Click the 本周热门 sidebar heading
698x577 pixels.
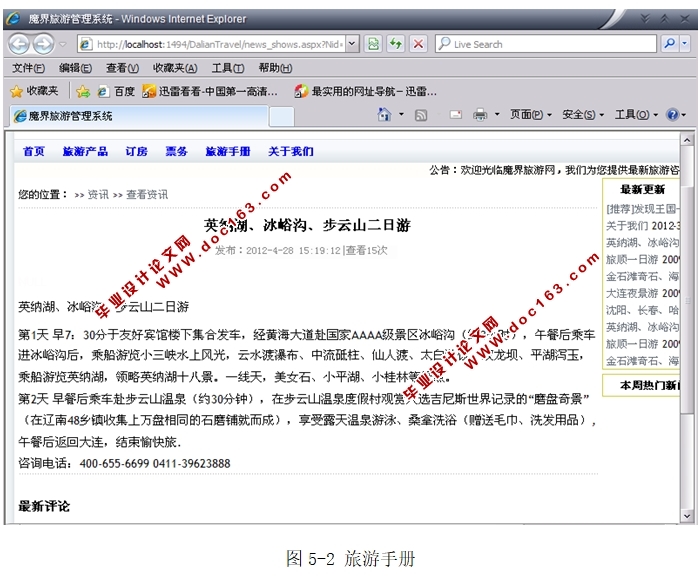click(x=650, y=386)
